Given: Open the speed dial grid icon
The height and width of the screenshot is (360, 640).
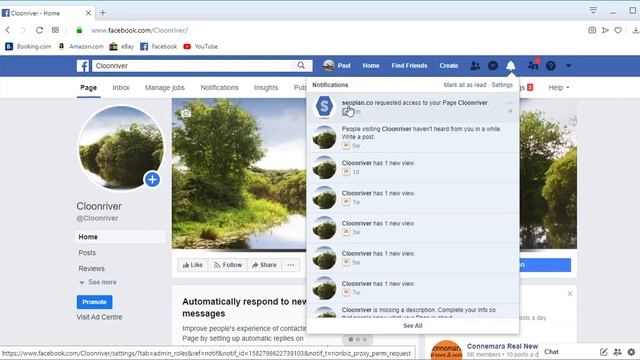Looking at the screenshot, I should tap(56, 30).
